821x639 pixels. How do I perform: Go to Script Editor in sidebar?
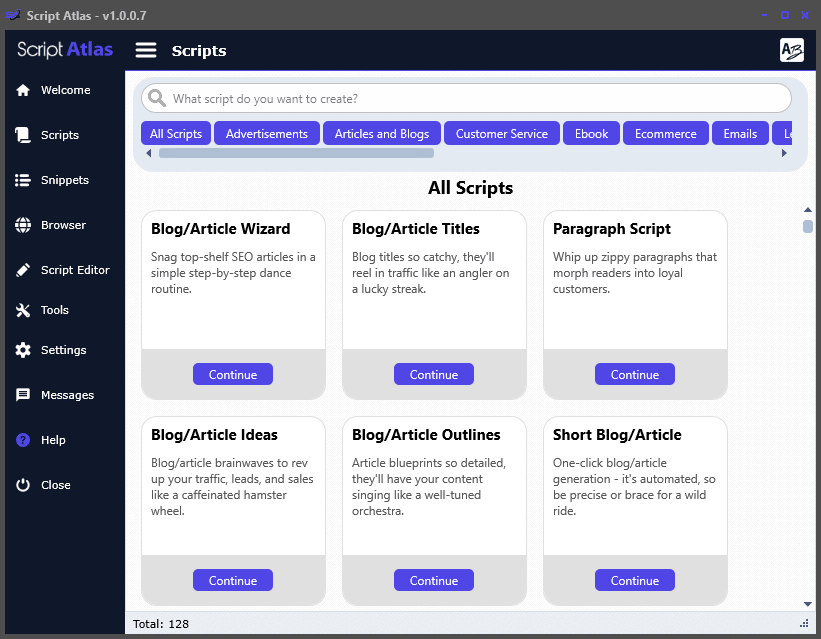[75, 270]
